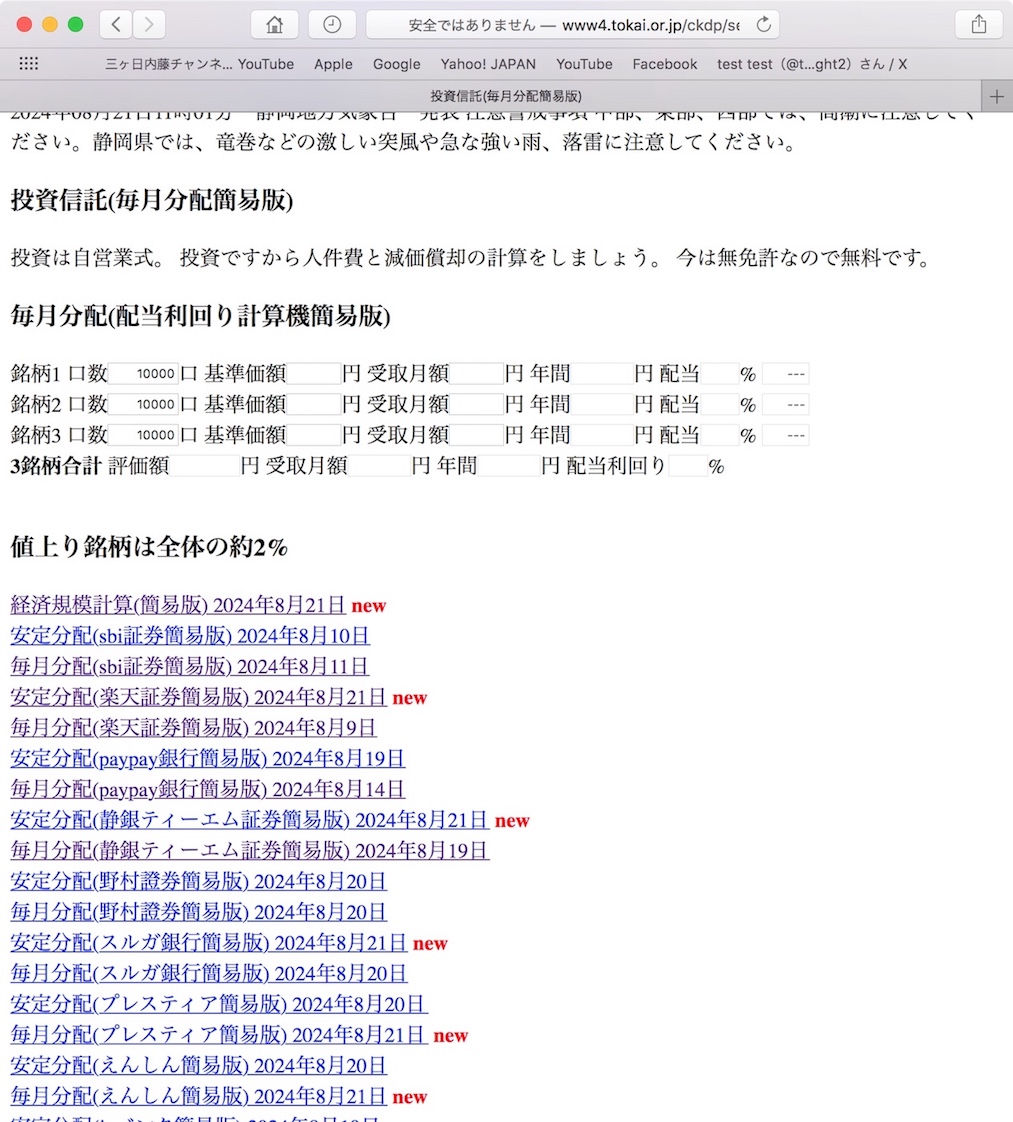Viewport: 1013px width, 1122px height.
Task: Open the 三ヶ日内藤チャンネ... YouTube bookmark
Action: point(200,64)
